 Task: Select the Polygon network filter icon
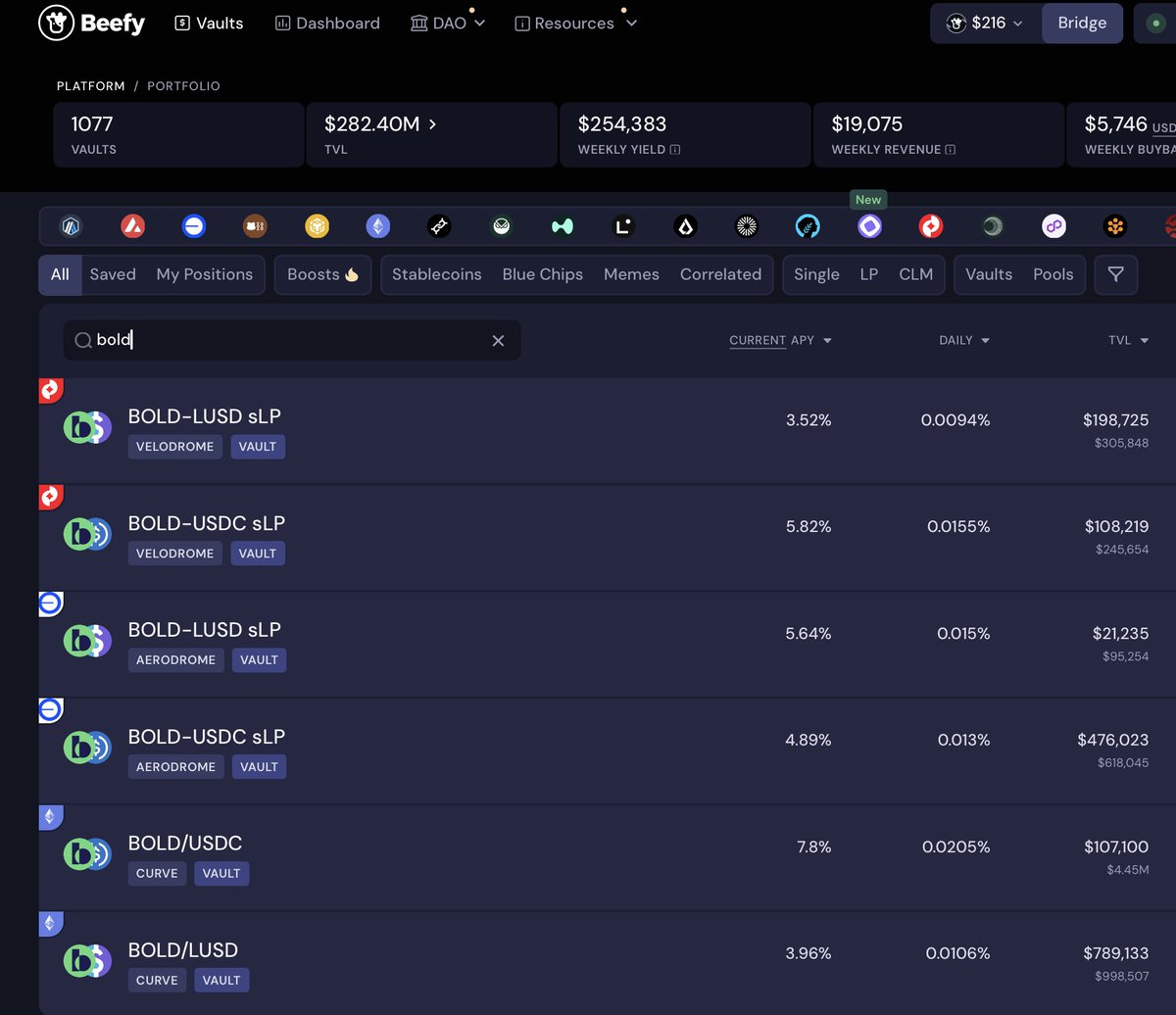coord(1053,225)
